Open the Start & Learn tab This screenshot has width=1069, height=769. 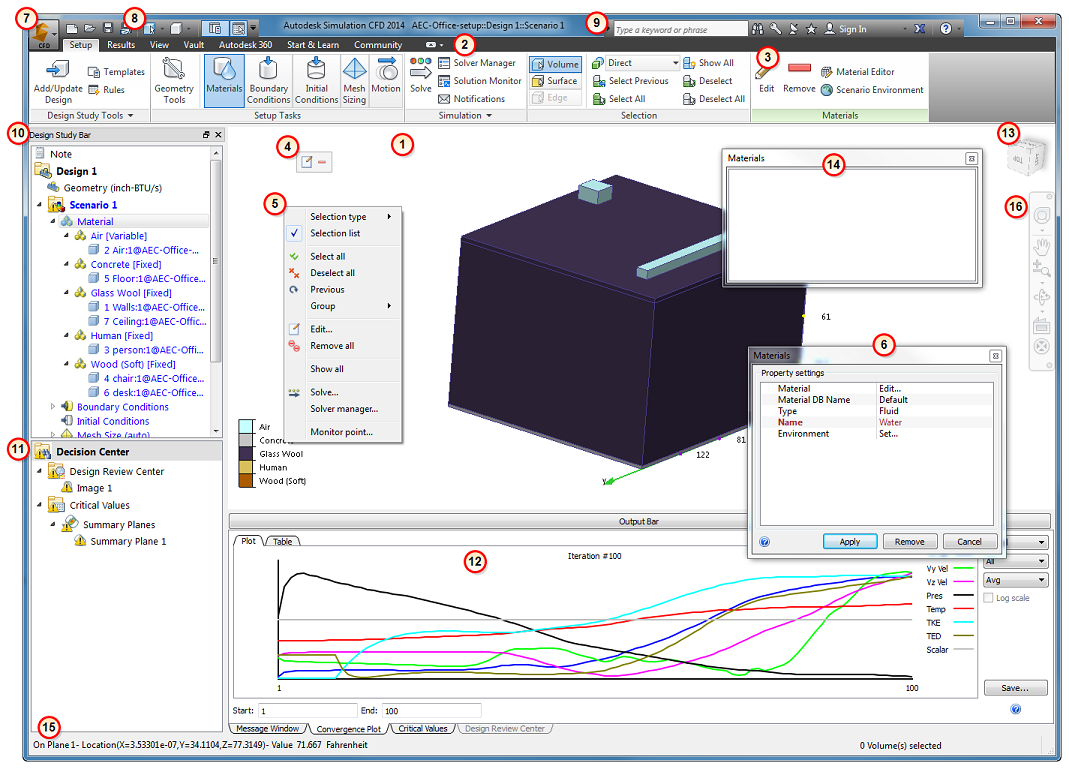312,45
